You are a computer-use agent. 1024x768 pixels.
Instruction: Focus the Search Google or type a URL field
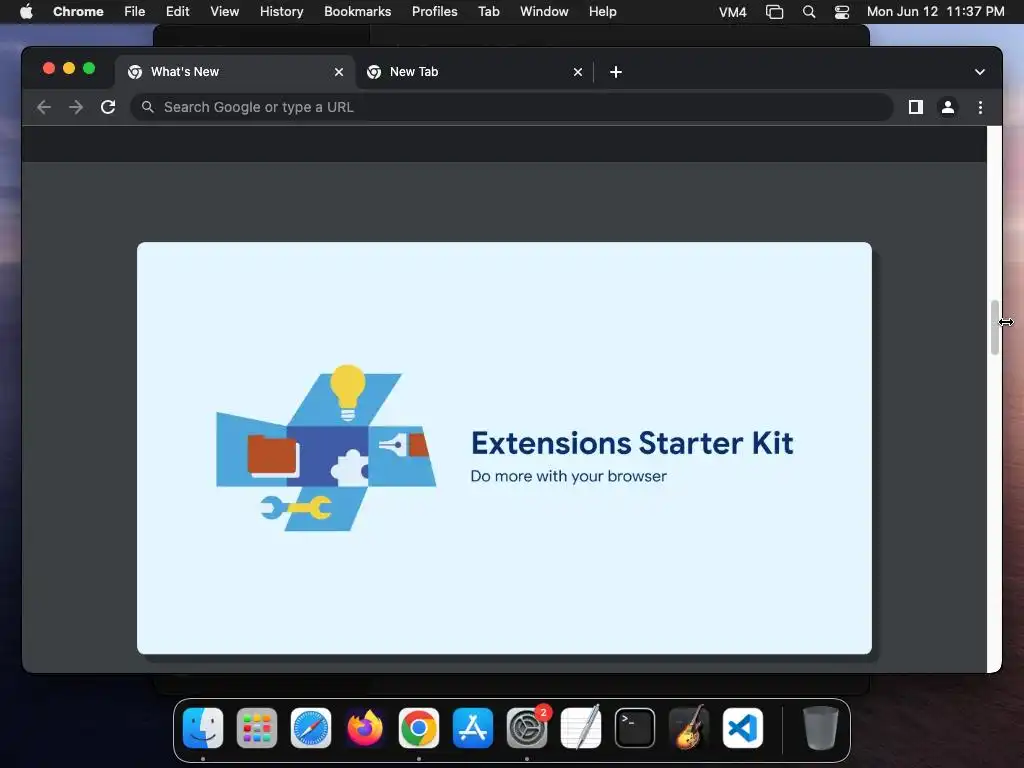(x=511, y=107)
